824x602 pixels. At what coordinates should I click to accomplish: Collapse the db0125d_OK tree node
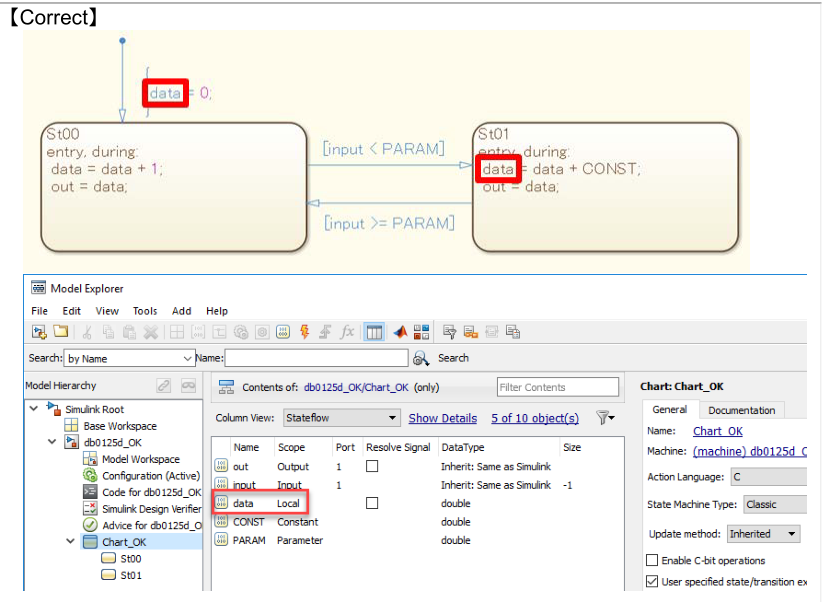click(52, 442)
